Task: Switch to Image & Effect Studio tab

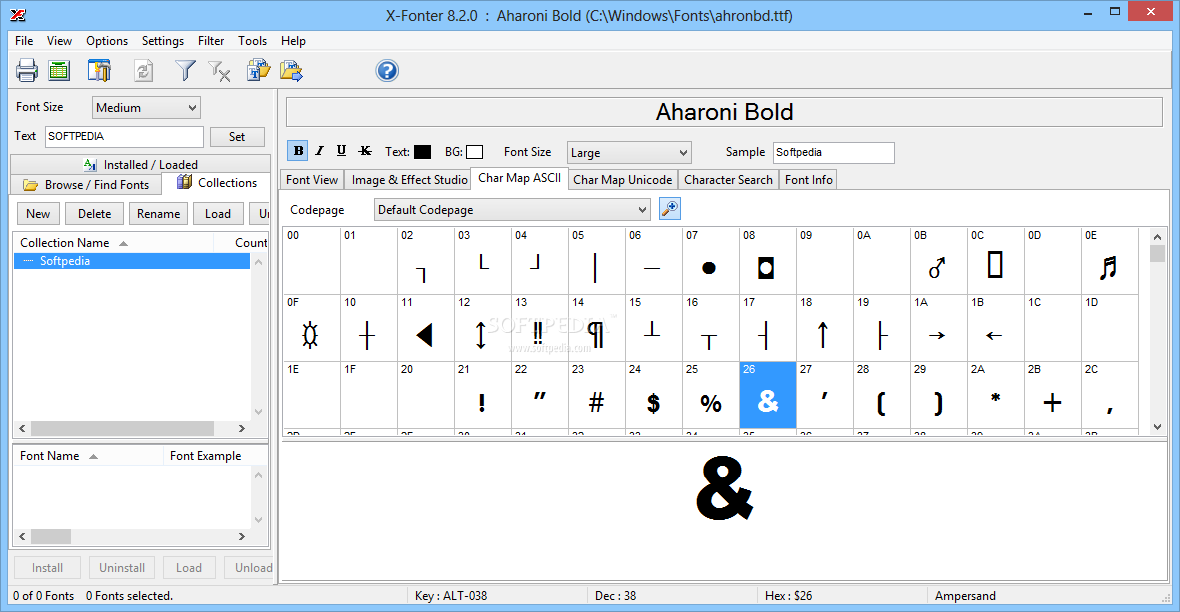Action: point(409,179)
